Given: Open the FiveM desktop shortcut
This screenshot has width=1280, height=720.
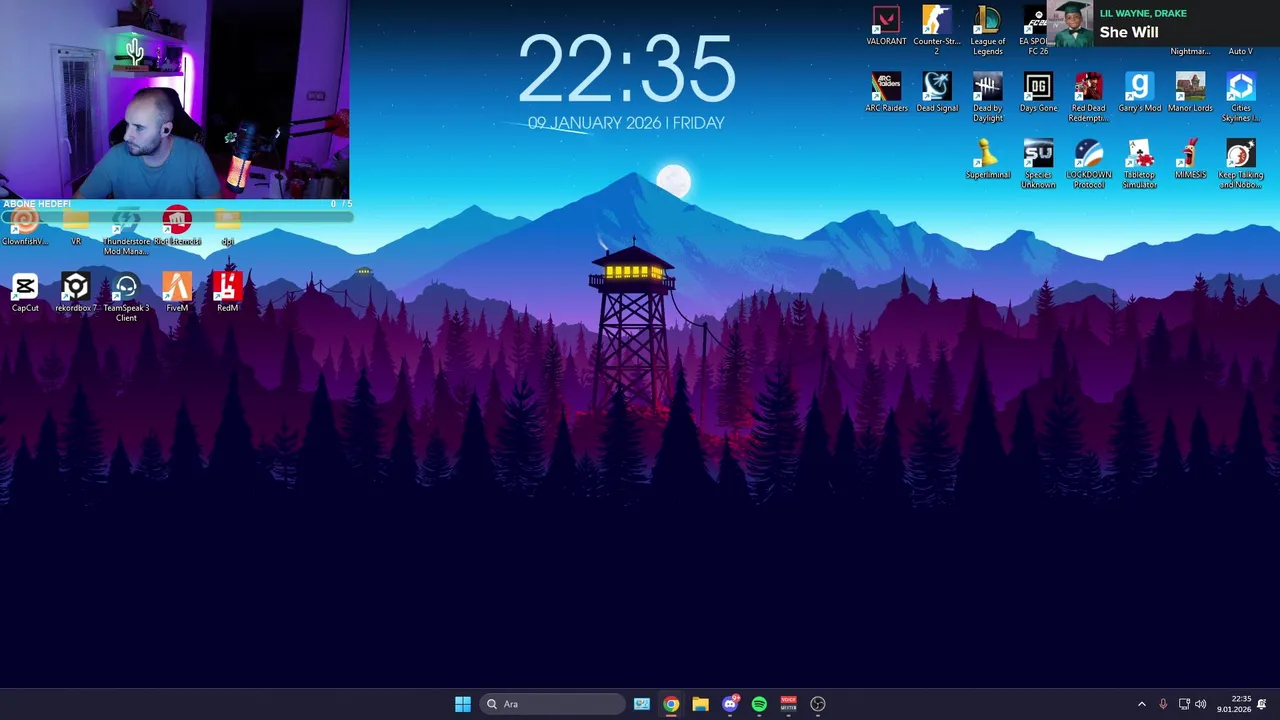Looking at the screenshot, I should [177, 292].
